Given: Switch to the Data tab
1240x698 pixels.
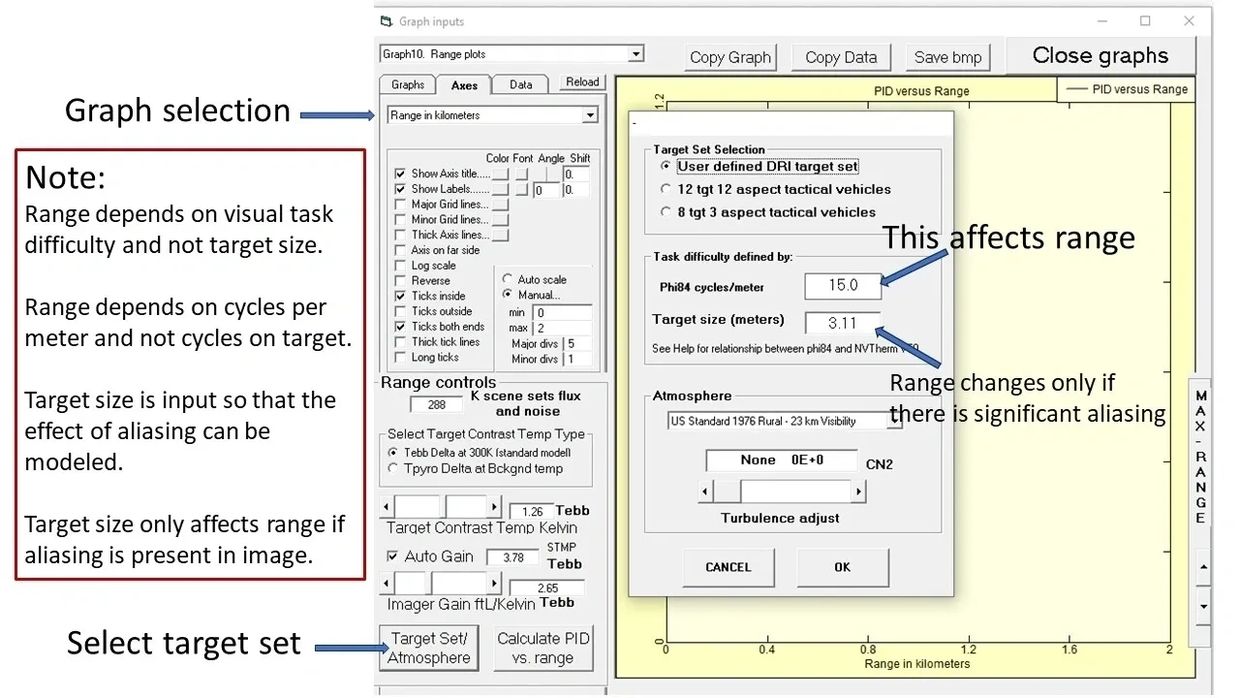Looking at the screenshot, I should click(x=521, y=85).
